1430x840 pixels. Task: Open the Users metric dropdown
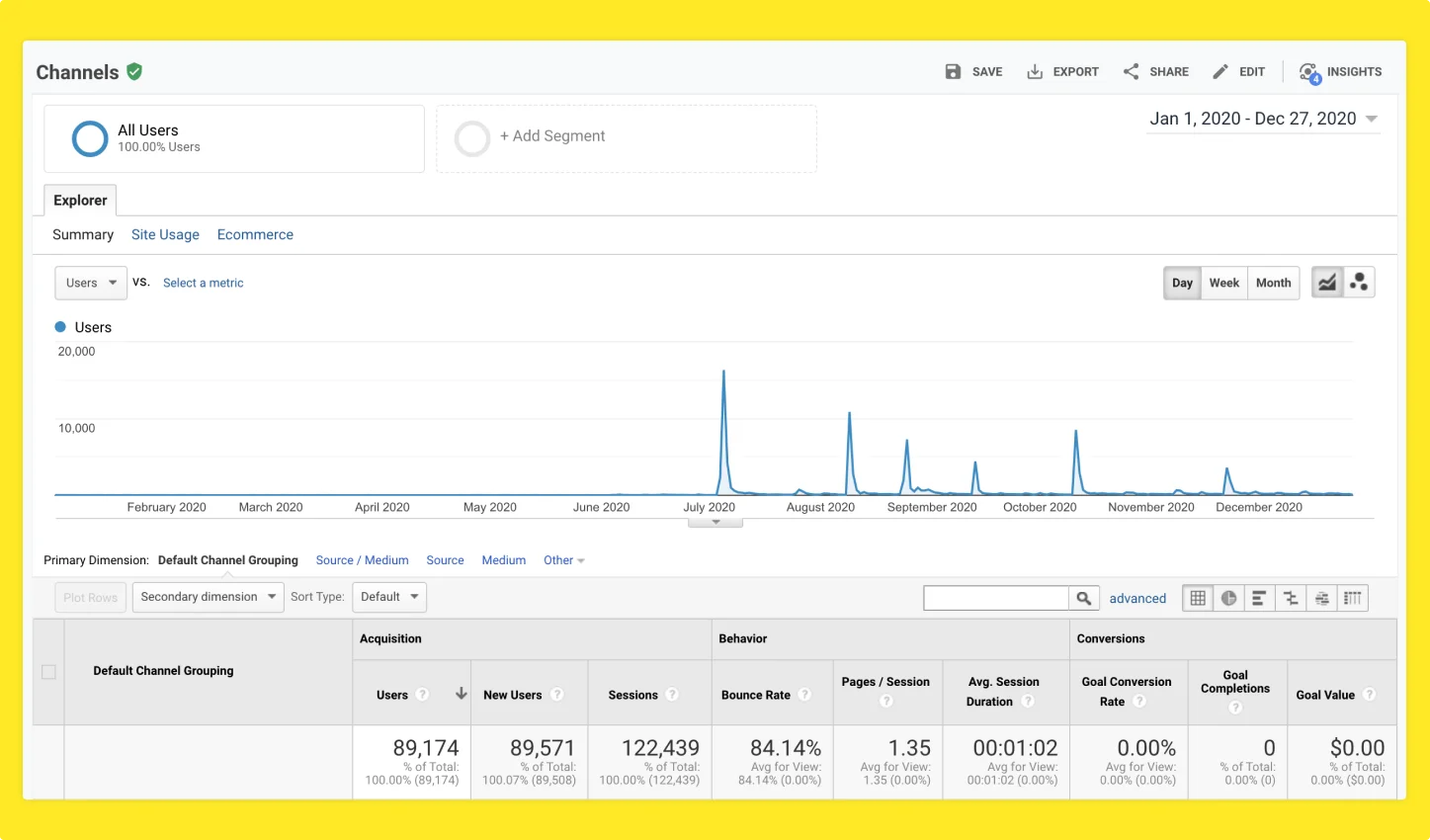coord(91,283)
